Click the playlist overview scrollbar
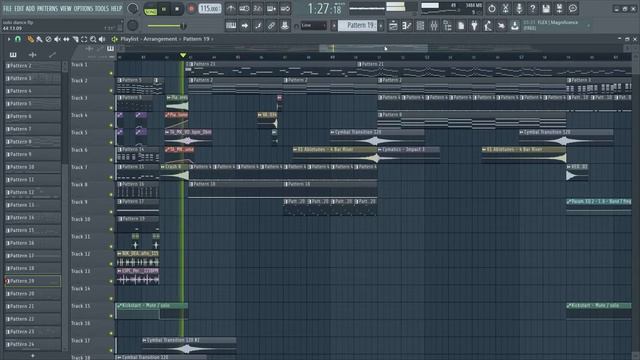The width and height of the screenshot is (640, 360). 373,48
